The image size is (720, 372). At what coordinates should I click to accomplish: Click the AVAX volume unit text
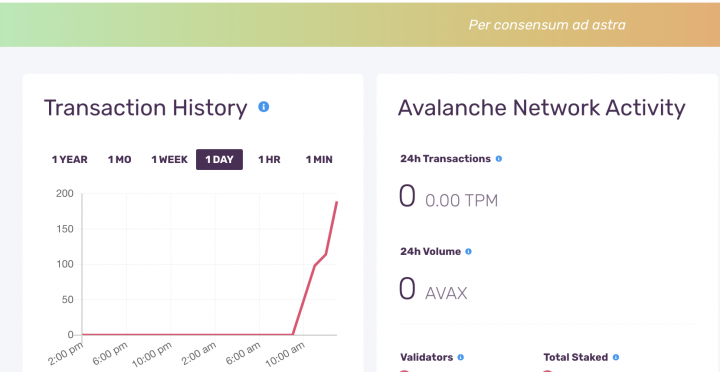[446, 293]
